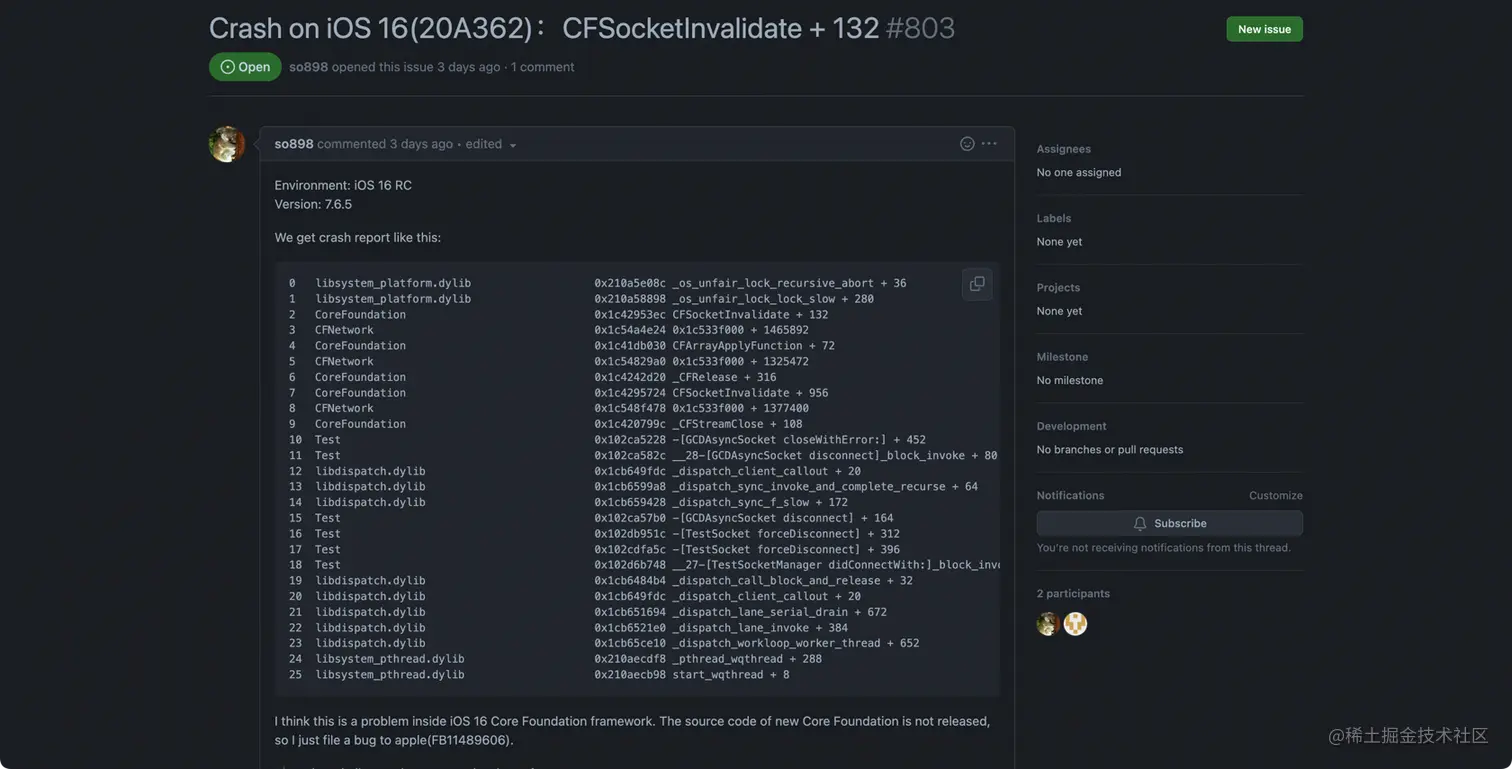This screenshot has height=769, width=1512.
Task: Open so898's profile from issue header
Action: click(x=308, y=67)
